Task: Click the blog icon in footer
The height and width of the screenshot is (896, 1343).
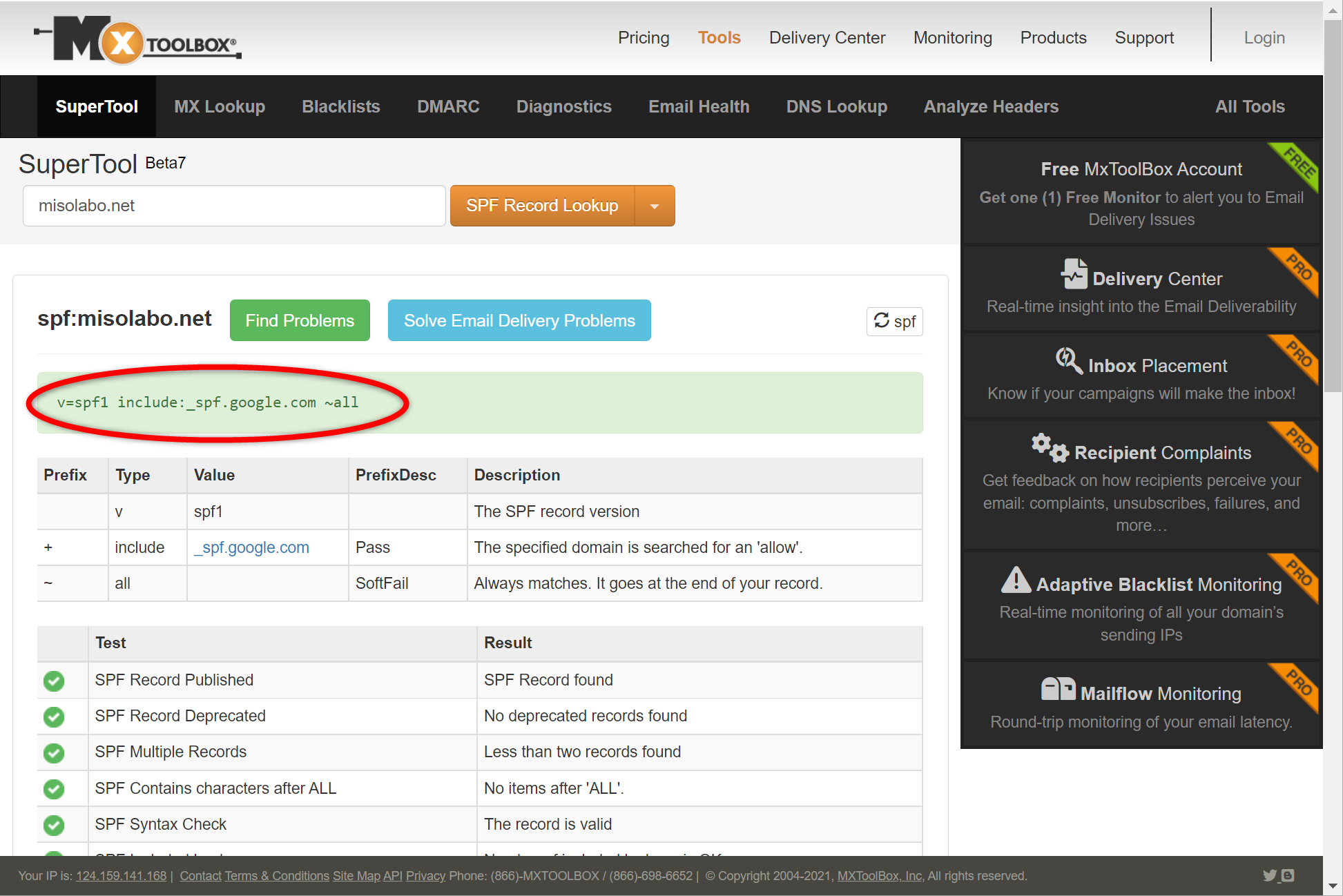Action: [1288, 875]
